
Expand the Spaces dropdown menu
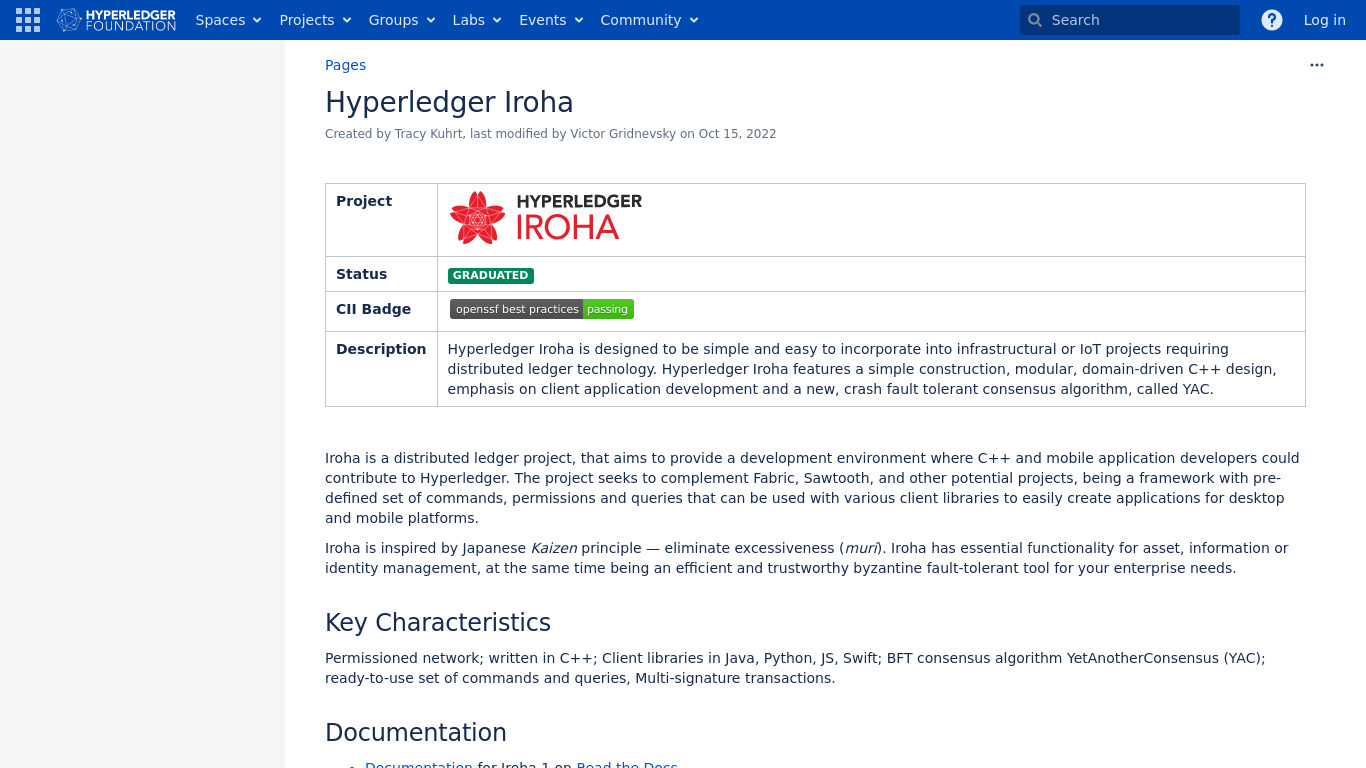pos(228,20)
